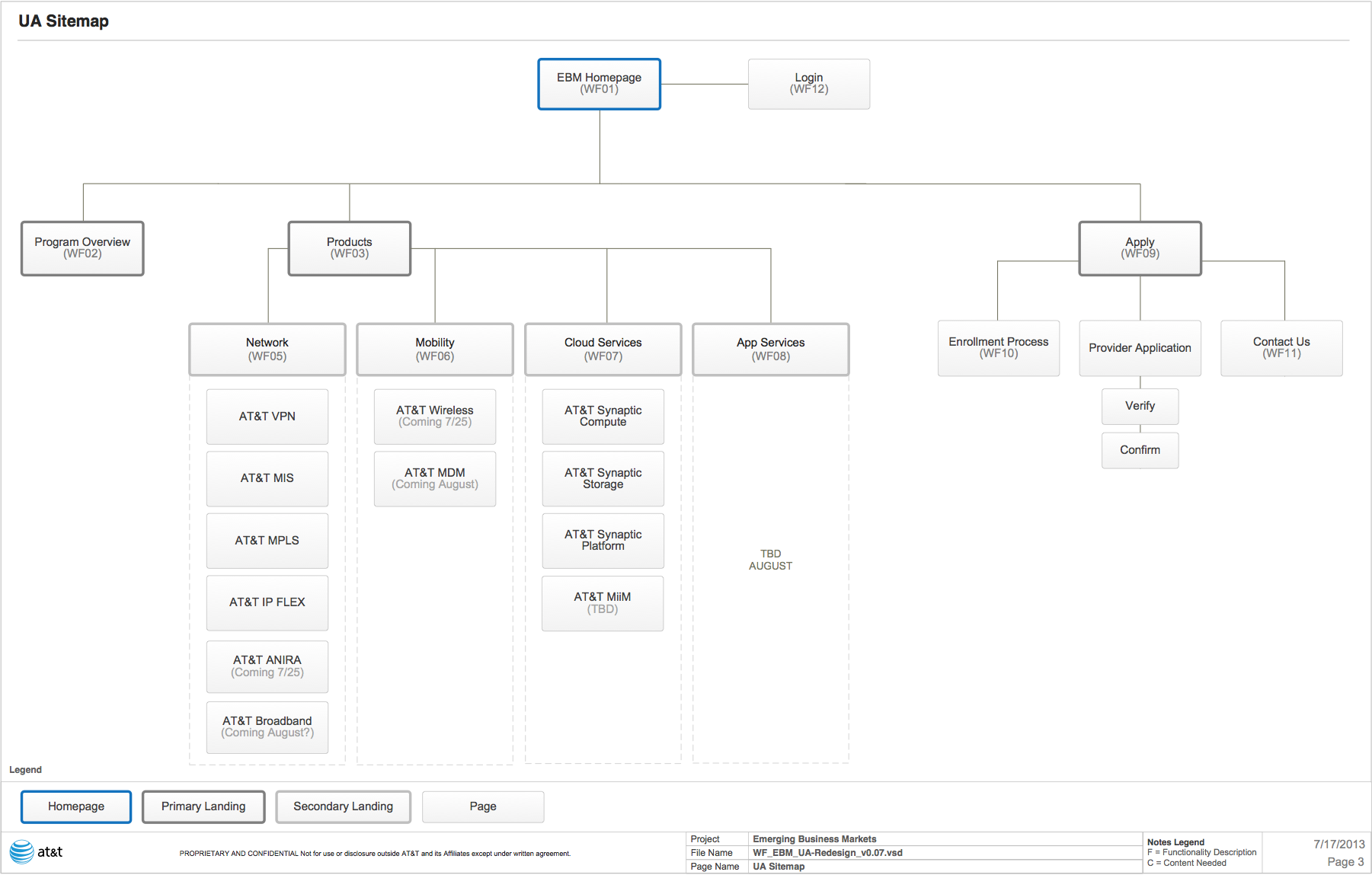Click the AT&T VPN page box
This screenshot has width=1372, height=875.
267,417
